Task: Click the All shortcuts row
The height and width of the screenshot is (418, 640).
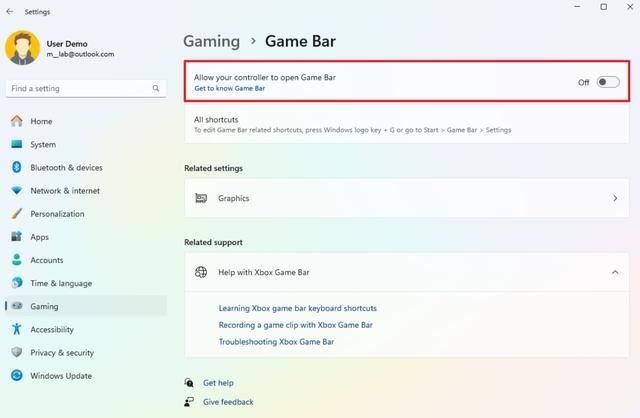Action: pyautogui.click(x=407, y=125)
